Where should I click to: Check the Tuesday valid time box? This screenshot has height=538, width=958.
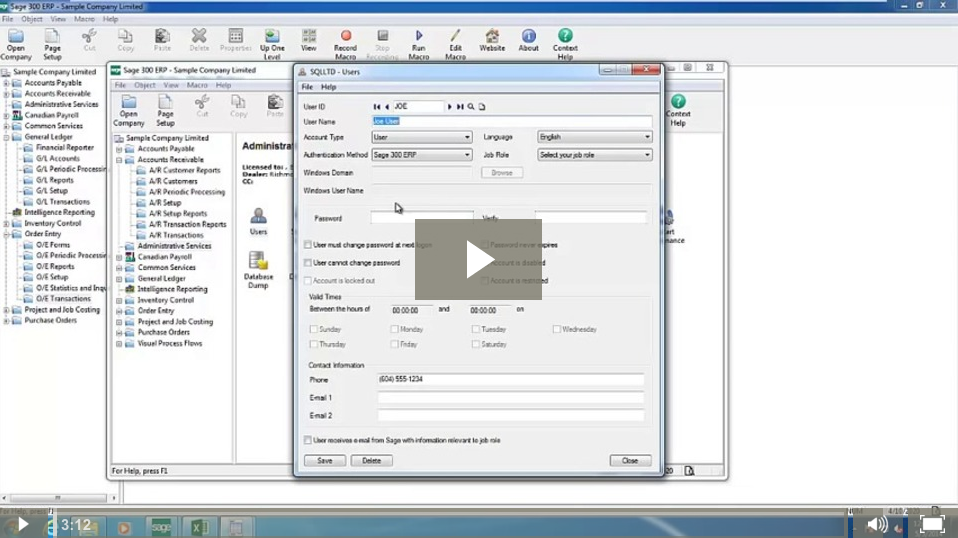coord(475,329)
